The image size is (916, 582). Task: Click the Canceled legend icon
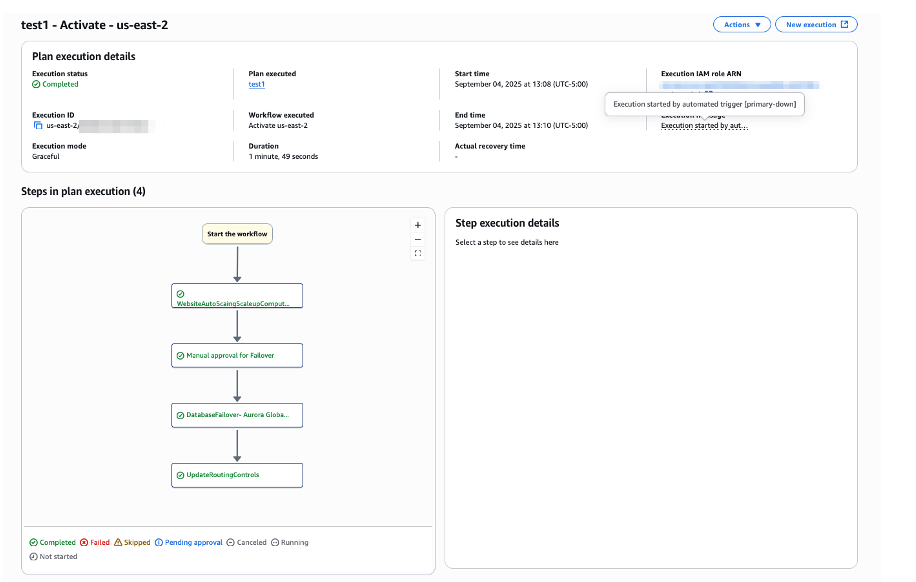(231, 543)
